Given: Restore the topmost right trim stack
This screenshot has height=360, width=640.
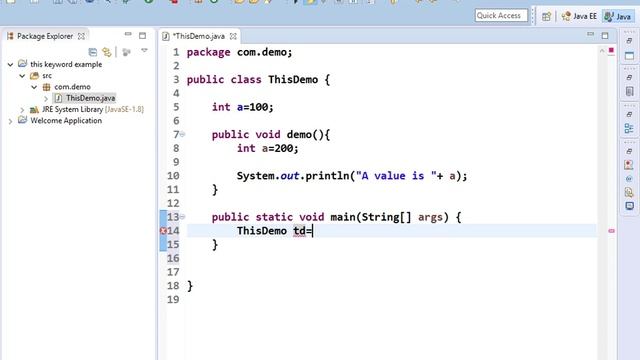Looking at the screenshot, I should point(629,40).
